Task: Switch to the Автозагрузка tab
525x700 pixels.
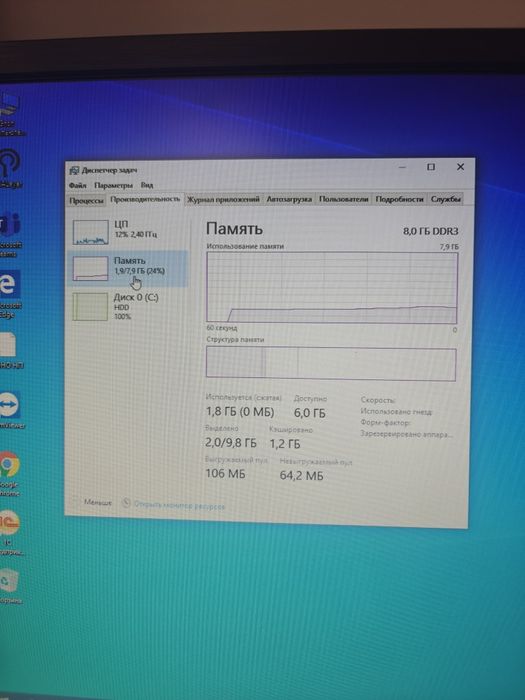Action: [x=289, y=200]
